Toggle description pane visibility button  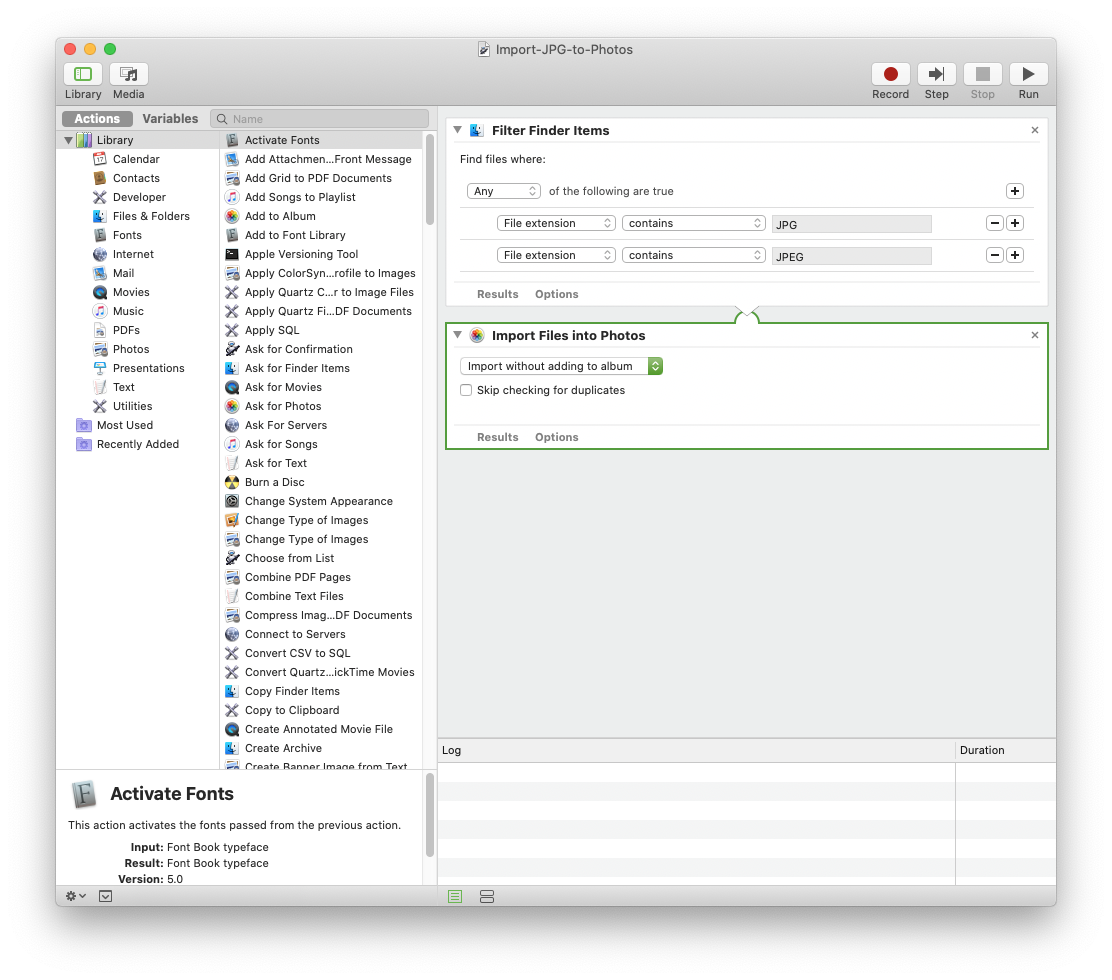[106, 896]
